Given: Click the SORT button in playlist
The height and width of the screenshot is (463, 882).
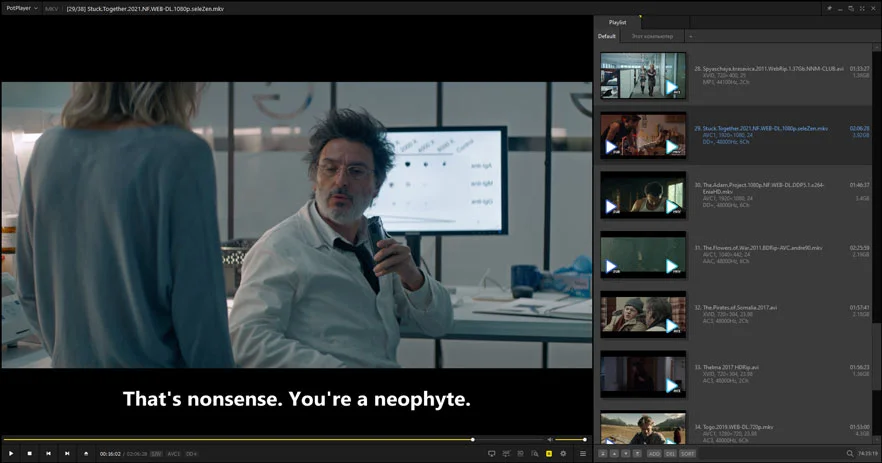Looking at the screenshot, I should [687, 453].
